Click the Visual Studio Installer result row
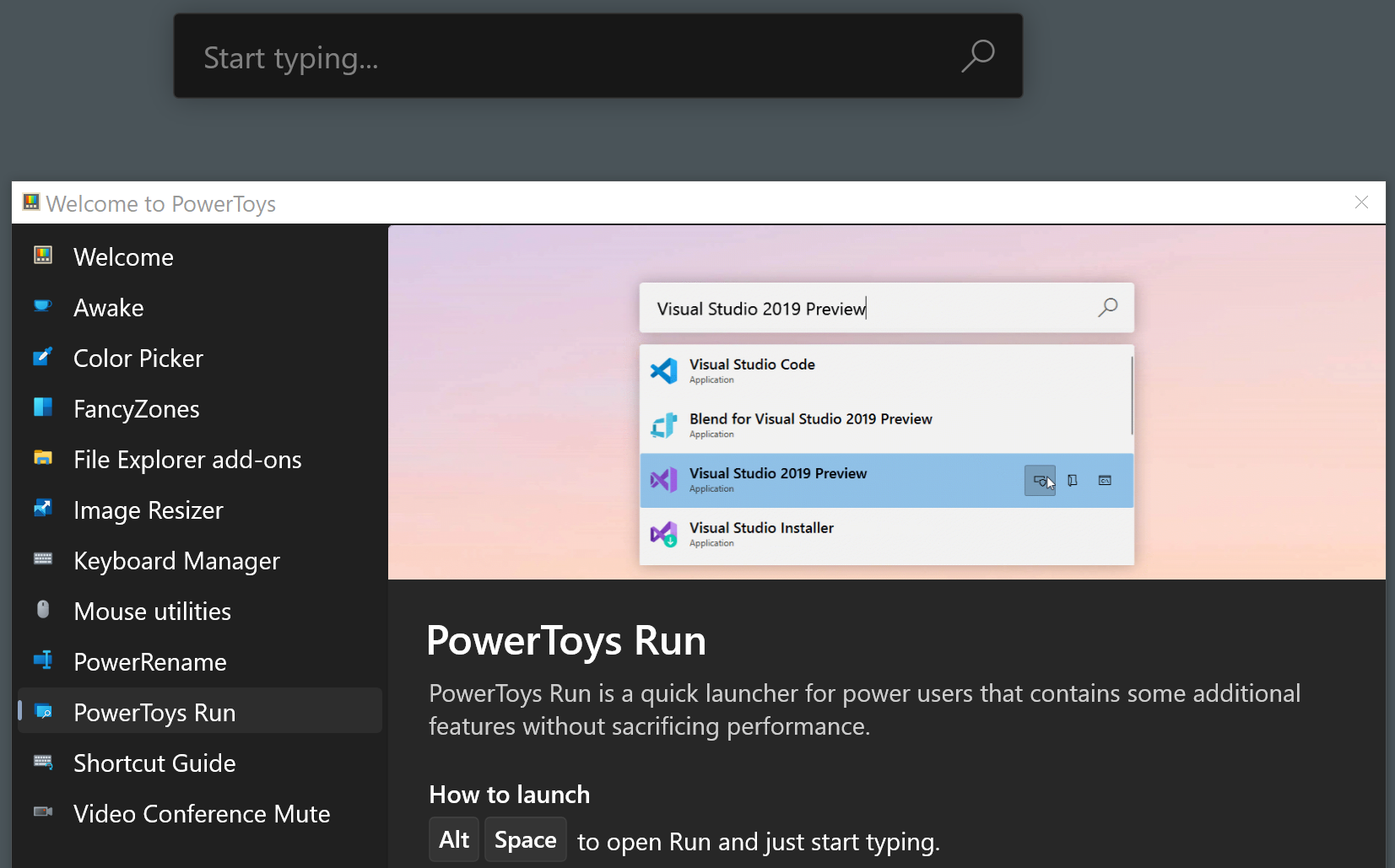Image resolution: width=1395 pixels, height=868 pixels. pos(887,535)
